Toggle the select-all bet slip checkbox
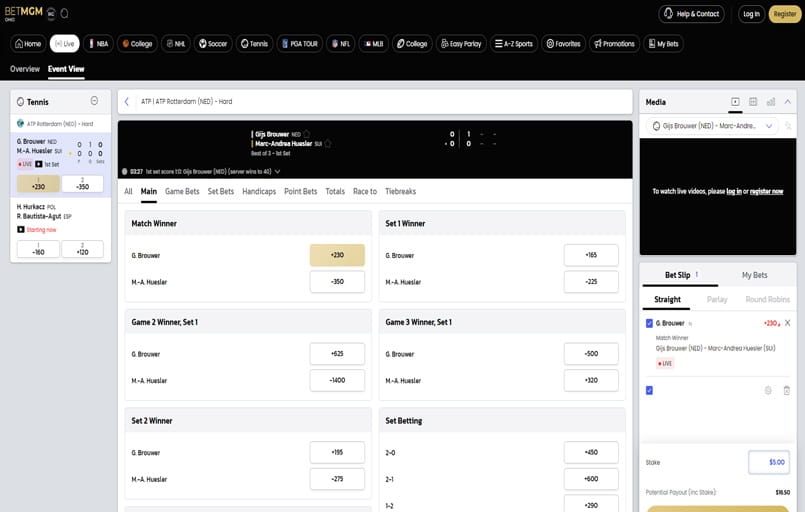805x512 pixels. [x=649, y=390]
